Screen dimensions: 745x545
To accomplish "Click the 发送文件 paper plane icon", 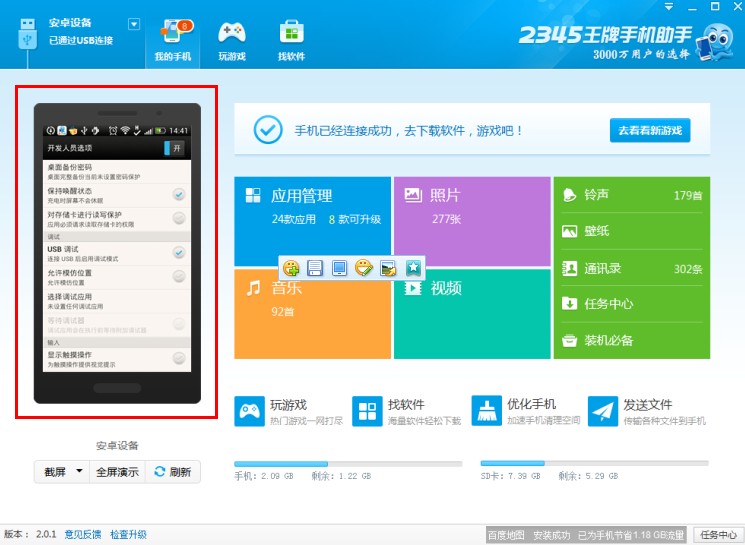I will pos(603,411).
